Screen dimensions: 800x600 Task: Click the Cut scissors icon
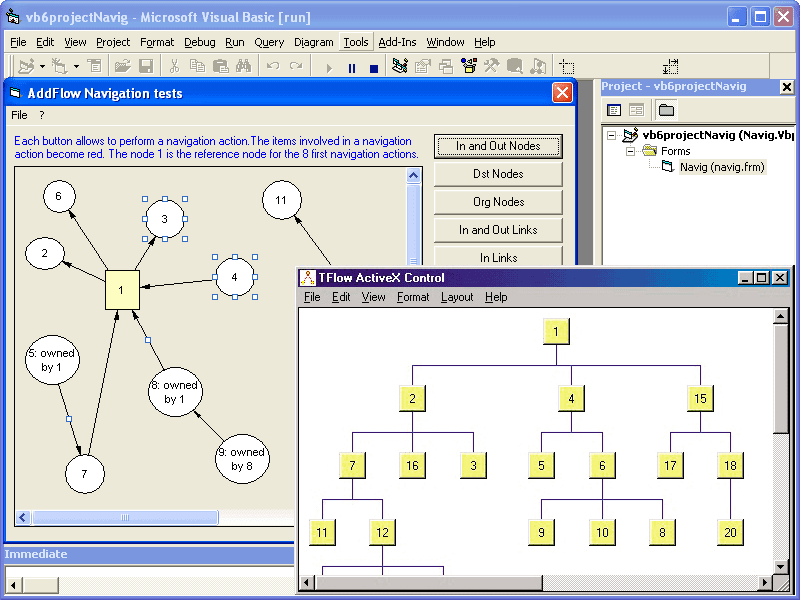[x=174, y=66]
